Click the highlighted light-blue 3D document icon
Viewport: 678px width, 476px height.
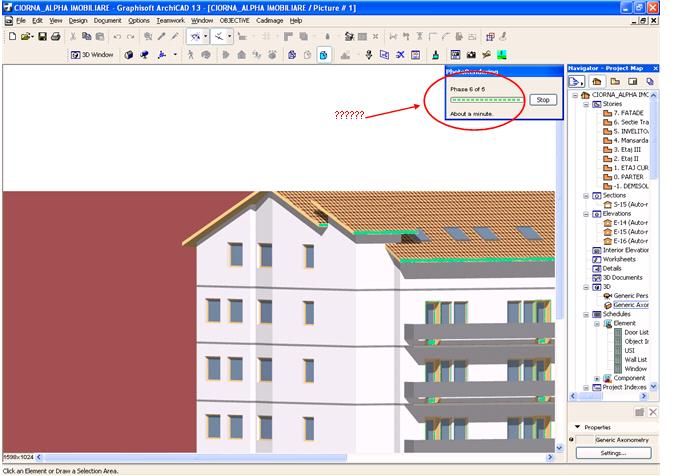click(323, 55)
